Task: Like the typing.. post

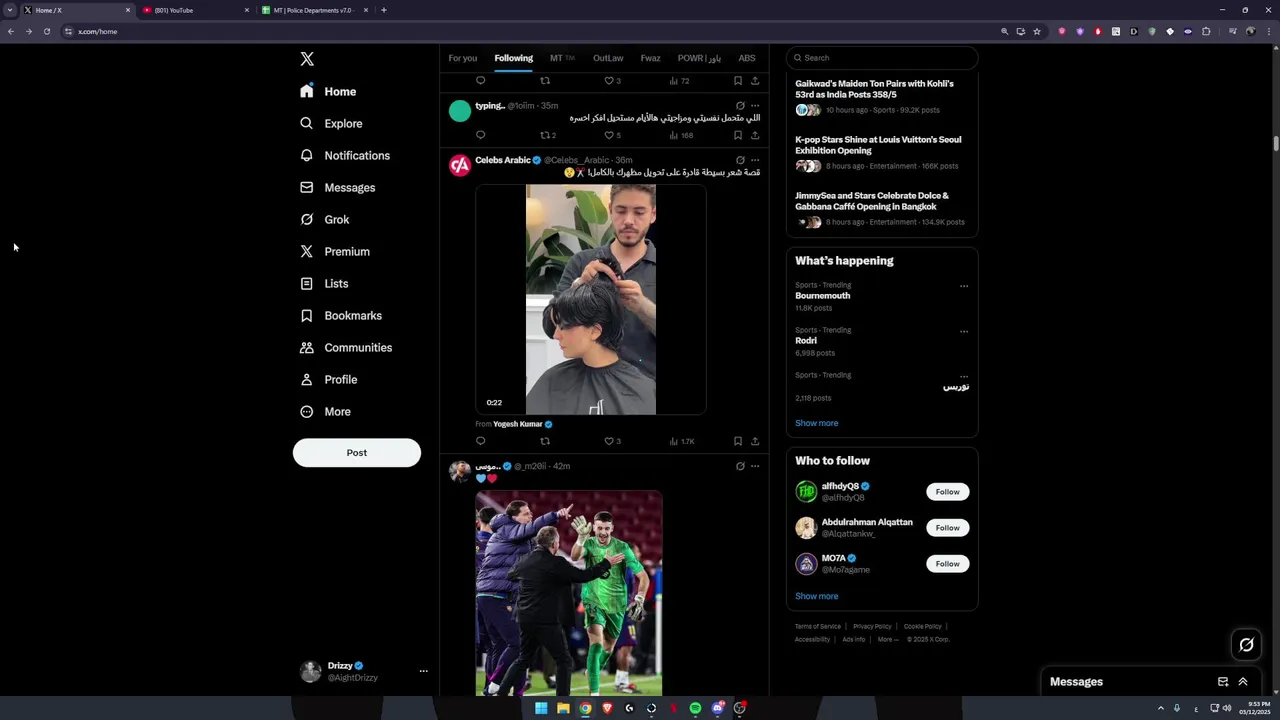Action: point(612,135)
